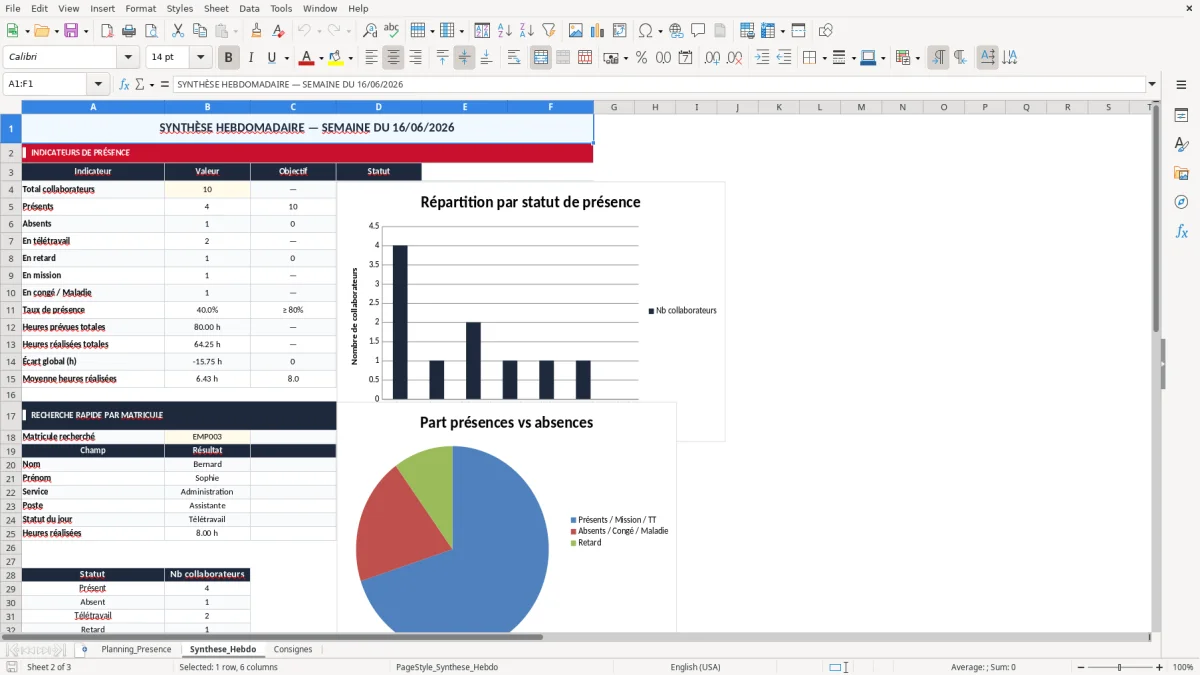Click the Sort Descending icon
Screen dimensions: 1200x675
[527, 31]
